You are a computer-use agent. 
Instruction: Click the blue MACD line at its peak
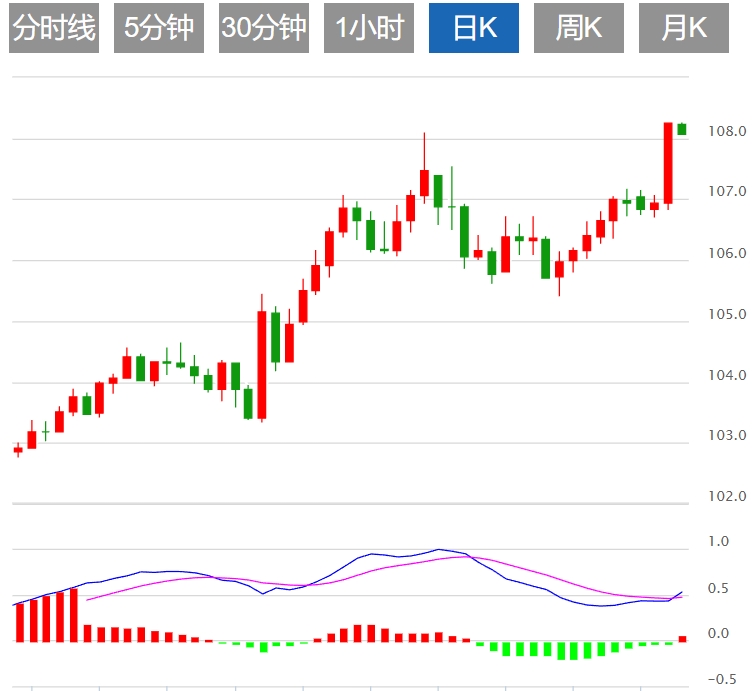[x=437, y=550]
